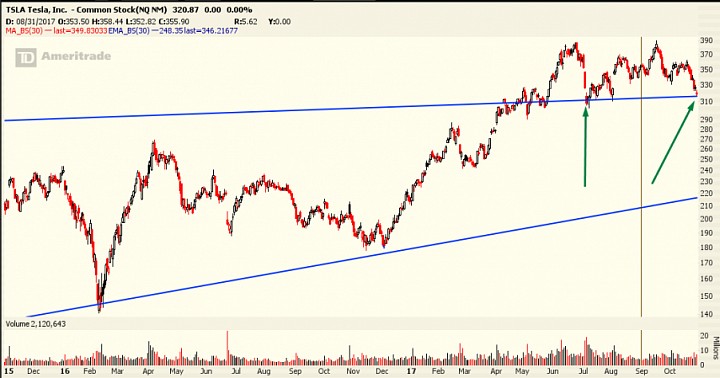
Task: Click the Volume 2,120,643 label
Action: [35, 324]
